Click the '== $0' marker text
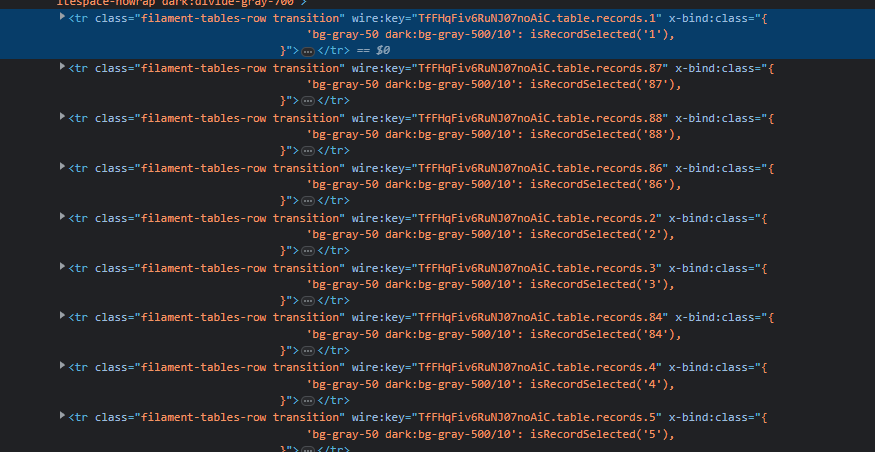The width and height of the screenshot is (875, 452). pos(373,51)
